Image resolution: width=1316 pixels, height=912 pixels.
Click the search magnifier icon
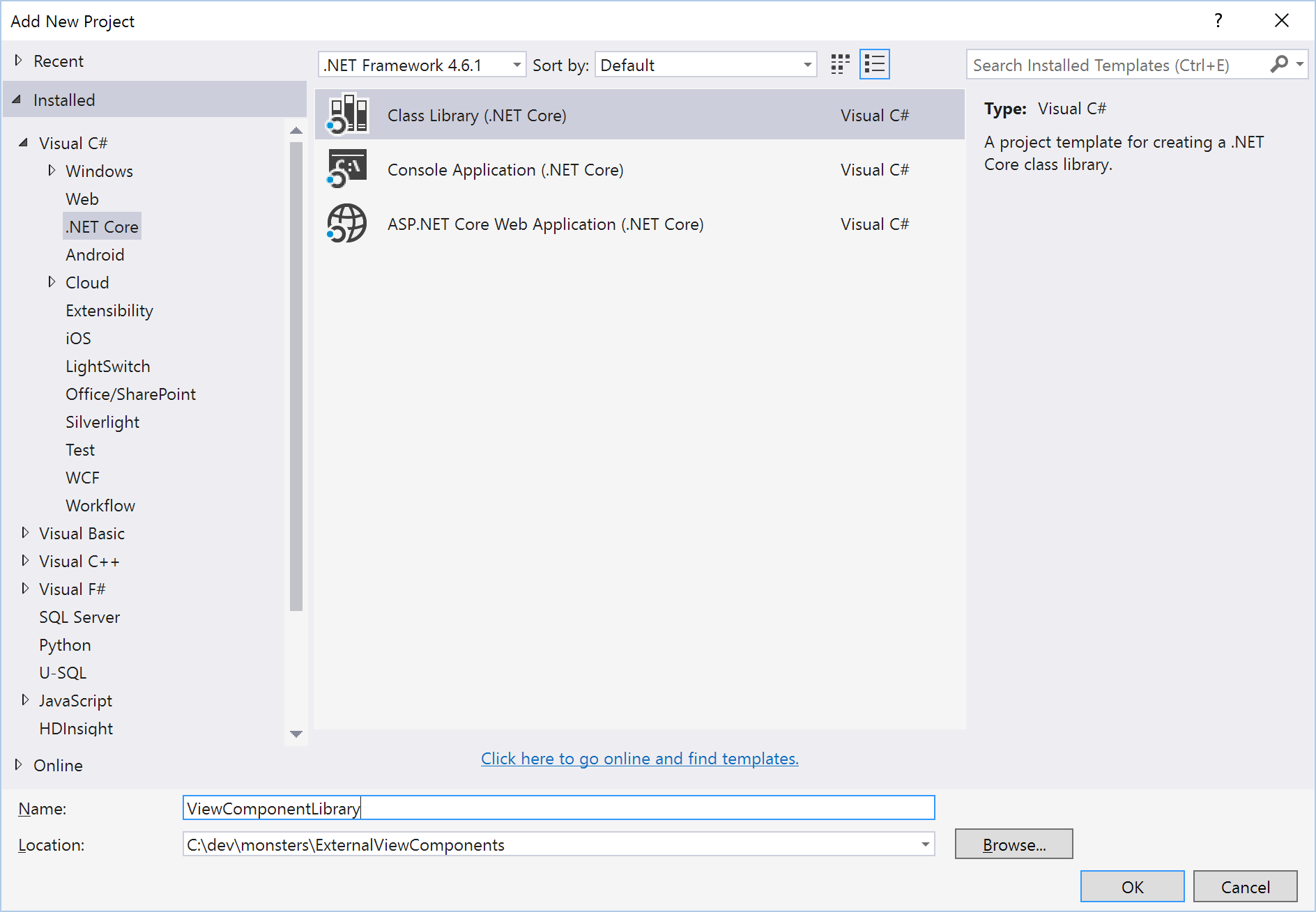(1279, 64)
